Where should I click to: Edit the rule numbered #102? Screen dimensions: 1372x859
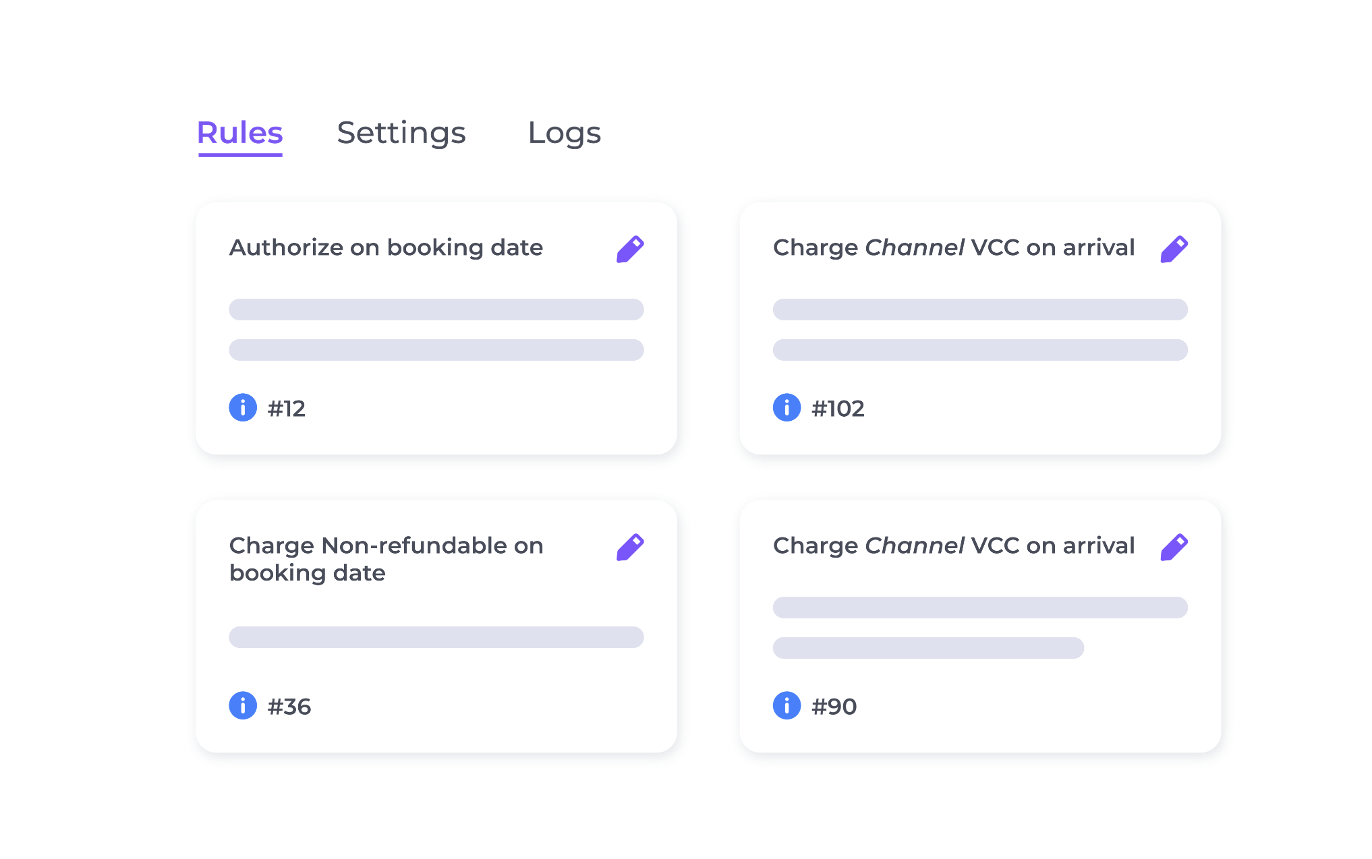[1174, 249]
